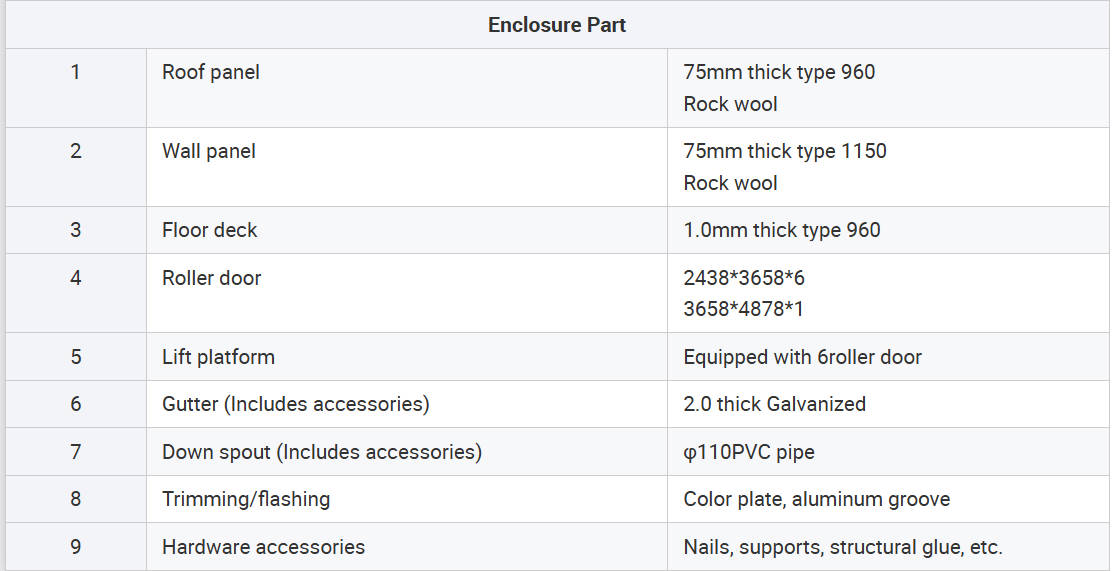This screenshot has width=1117, height=571.
Task: Select the 75mm thick type 1150 text
Action: point(785,151)
